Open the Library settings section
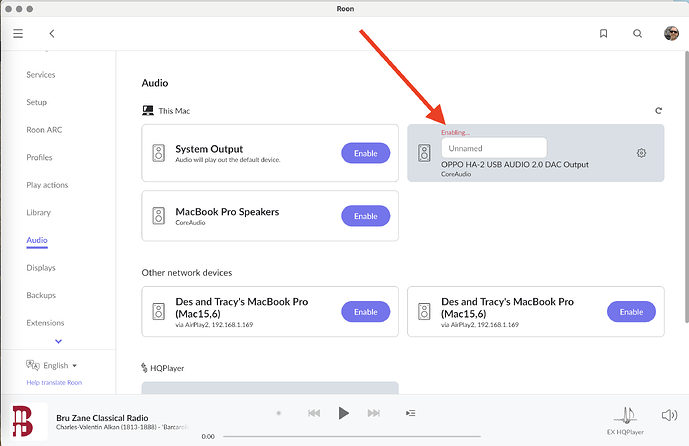 coord(39,213)
